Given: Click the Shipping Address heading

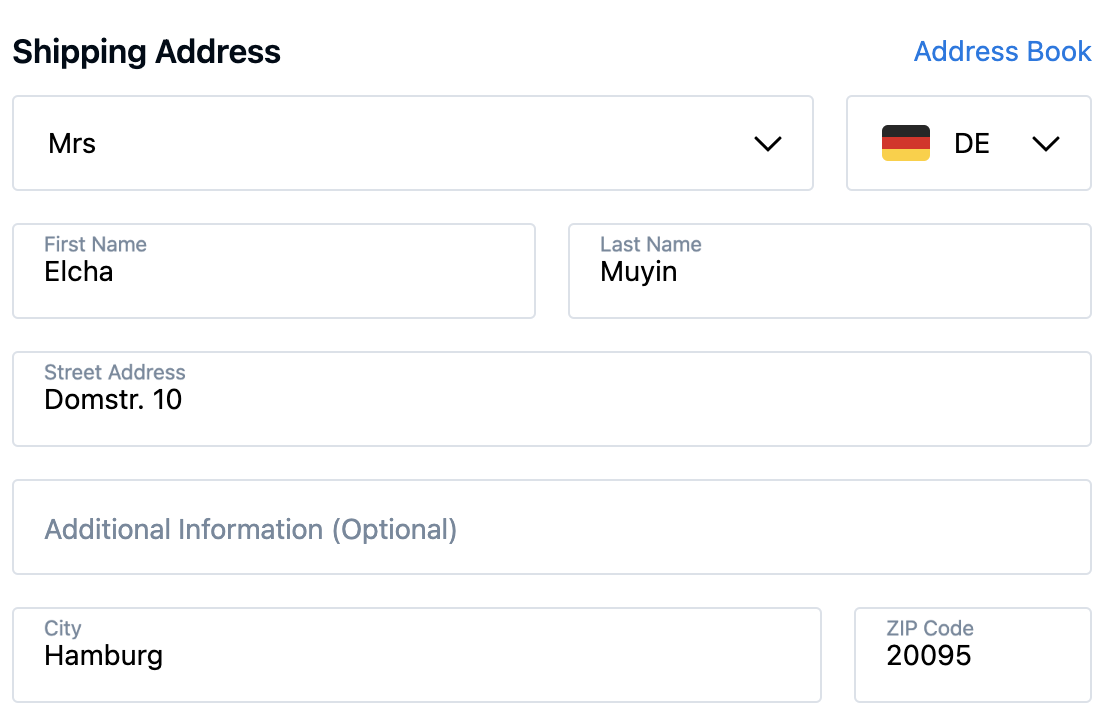Looking at the screenshot, I should (x=146, y=51).
